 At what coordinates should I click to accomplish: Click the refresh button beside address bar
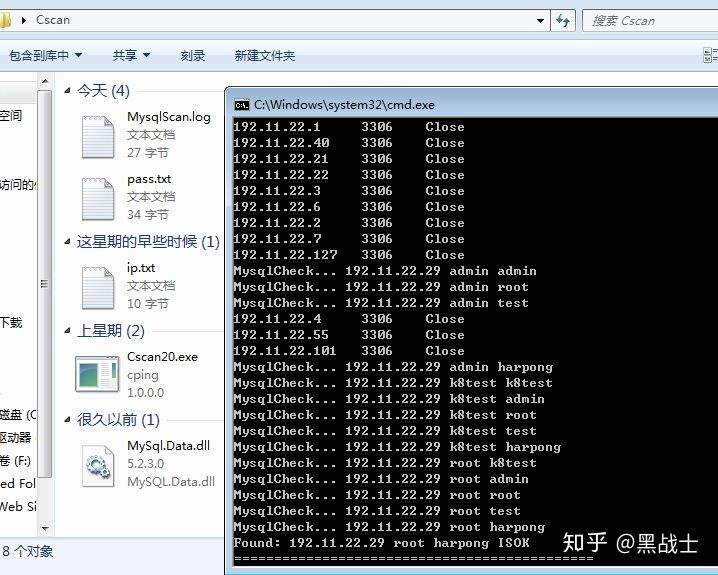(x=563, y=20)
